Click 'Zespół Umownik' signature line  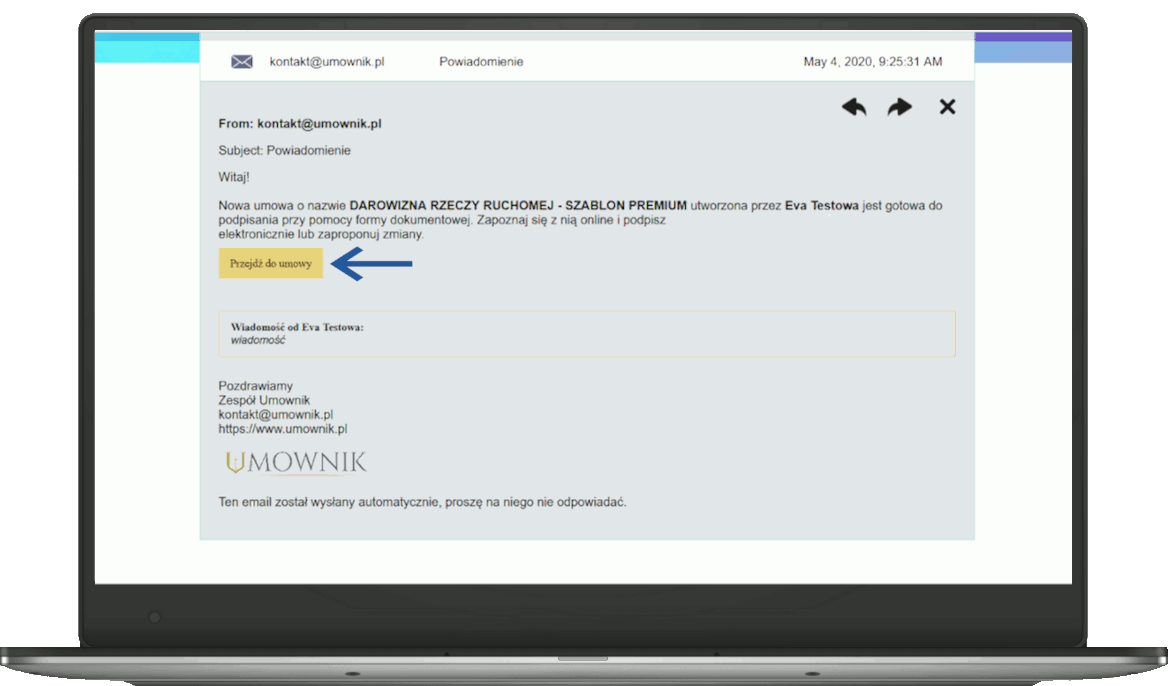coord(264,400)
